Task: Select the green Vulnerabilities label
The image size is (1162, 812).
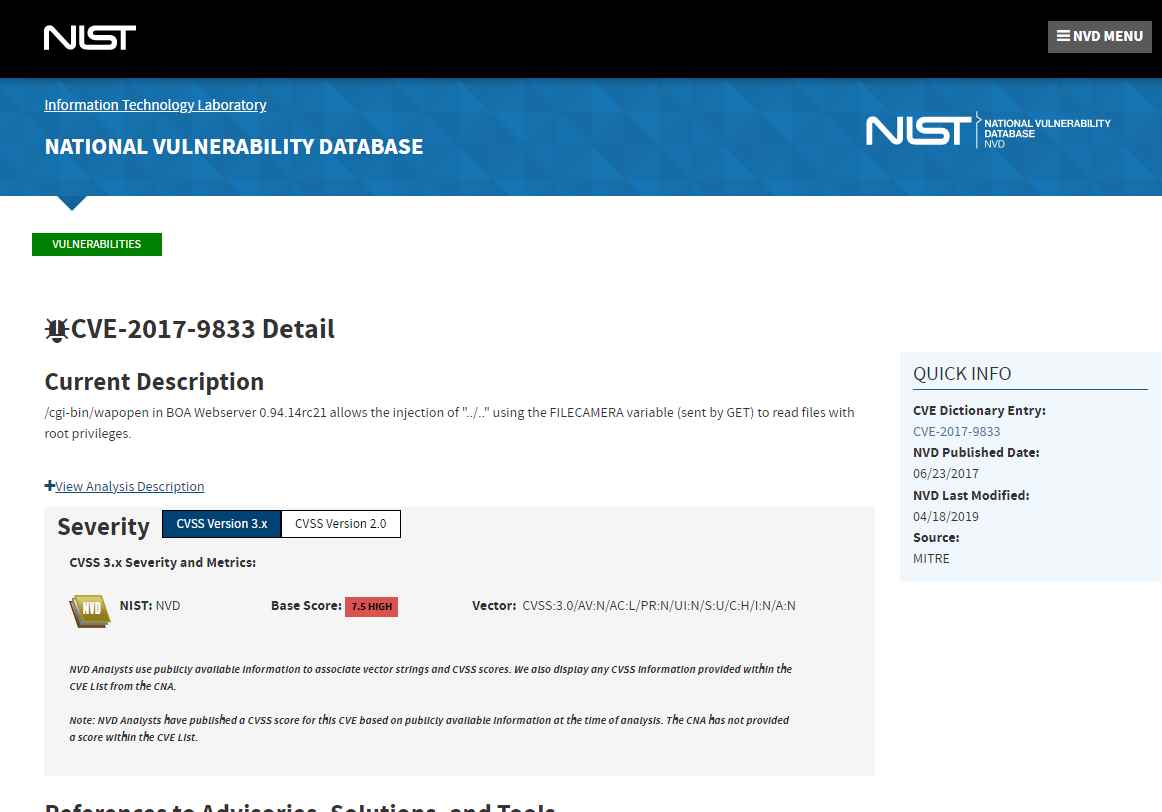Action: (96, 244)
